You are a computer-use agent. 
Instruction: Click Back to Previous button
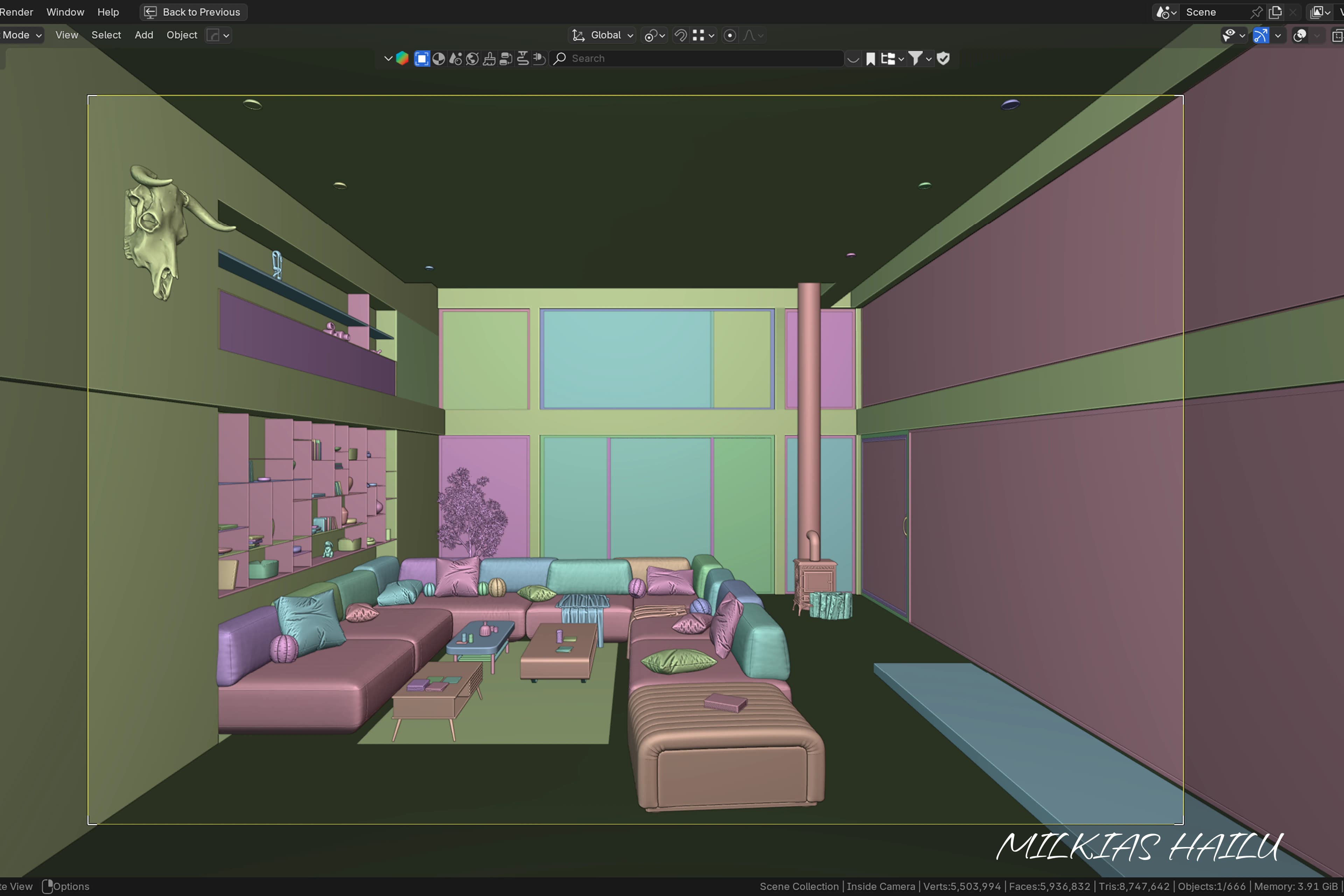[193, 12]
